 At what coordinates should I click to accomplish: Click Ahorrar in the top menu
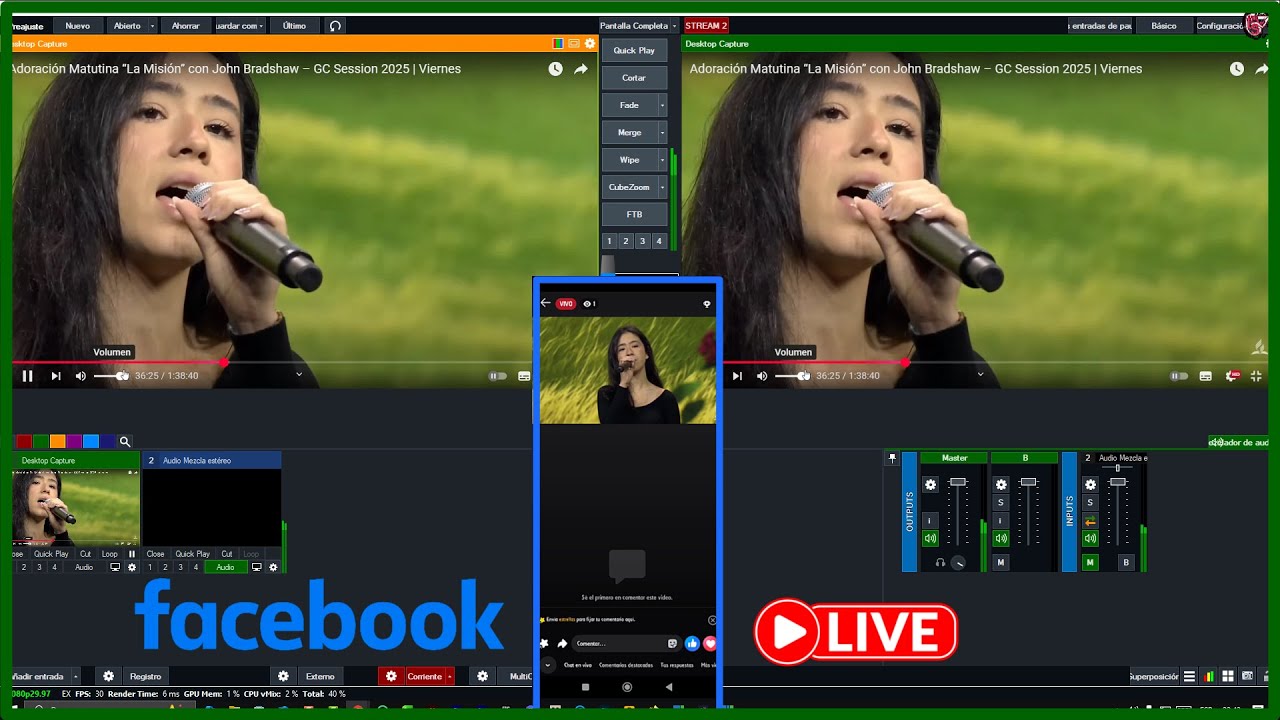(186, 26)
